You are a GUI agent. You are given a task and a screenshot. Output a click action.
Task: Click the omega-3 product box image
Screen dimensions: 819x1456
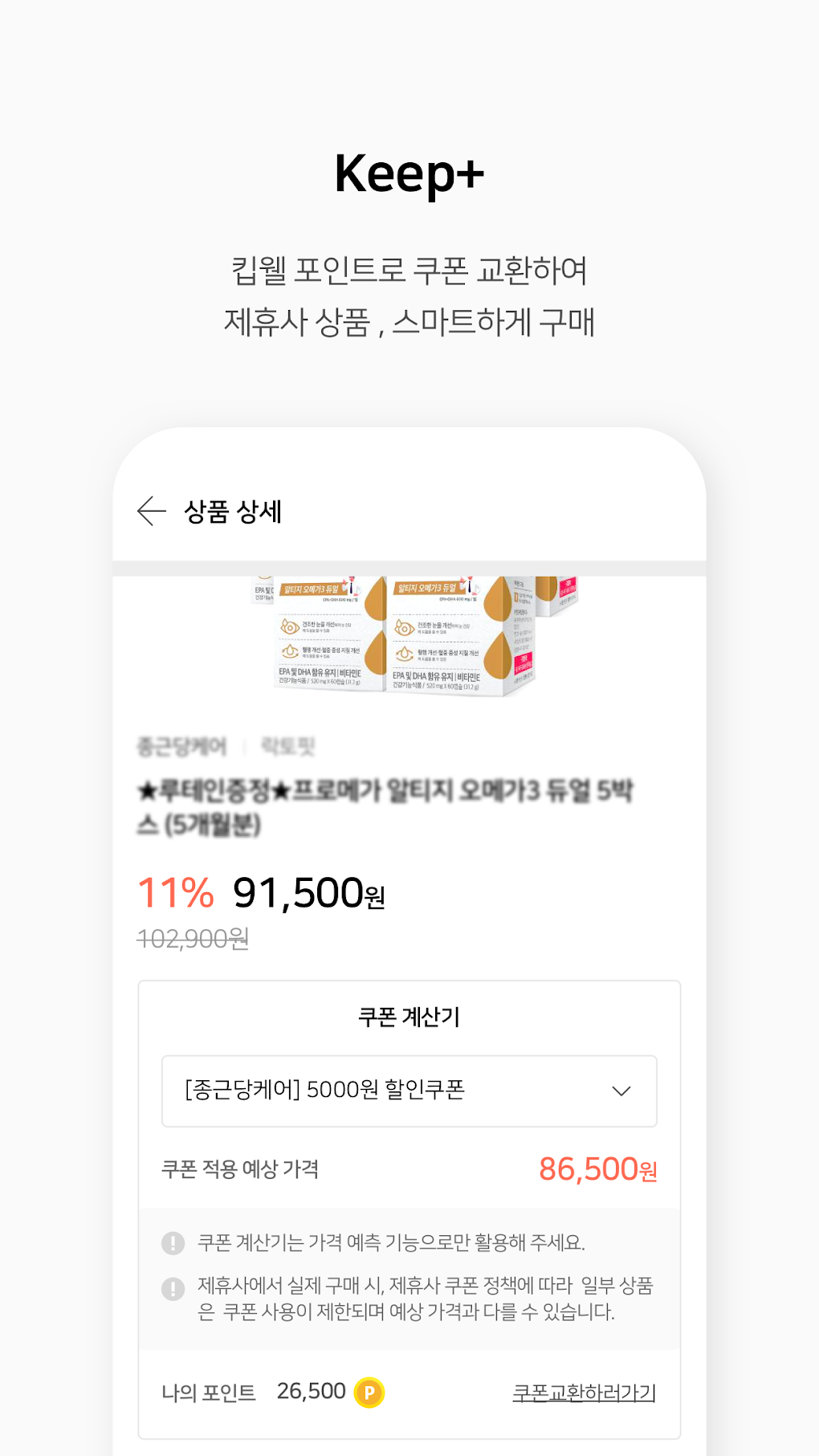point(409,634)
